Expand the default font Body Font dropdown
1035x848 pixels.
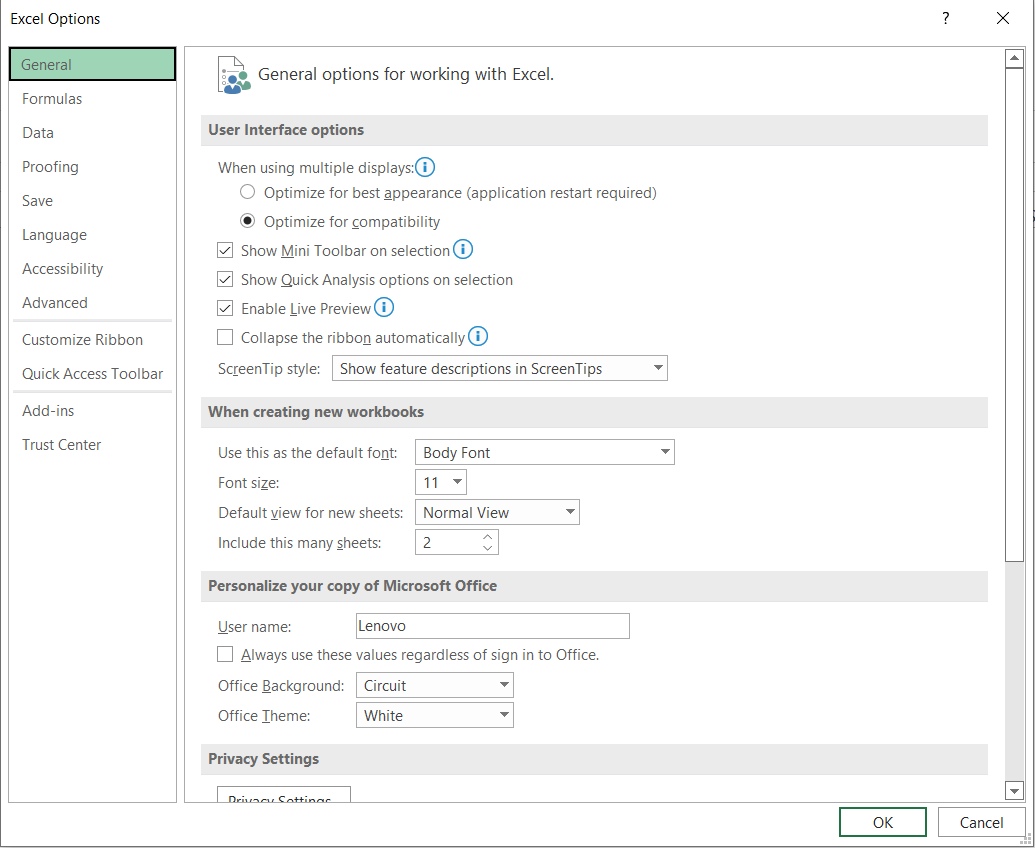click(x=544, y=453)
